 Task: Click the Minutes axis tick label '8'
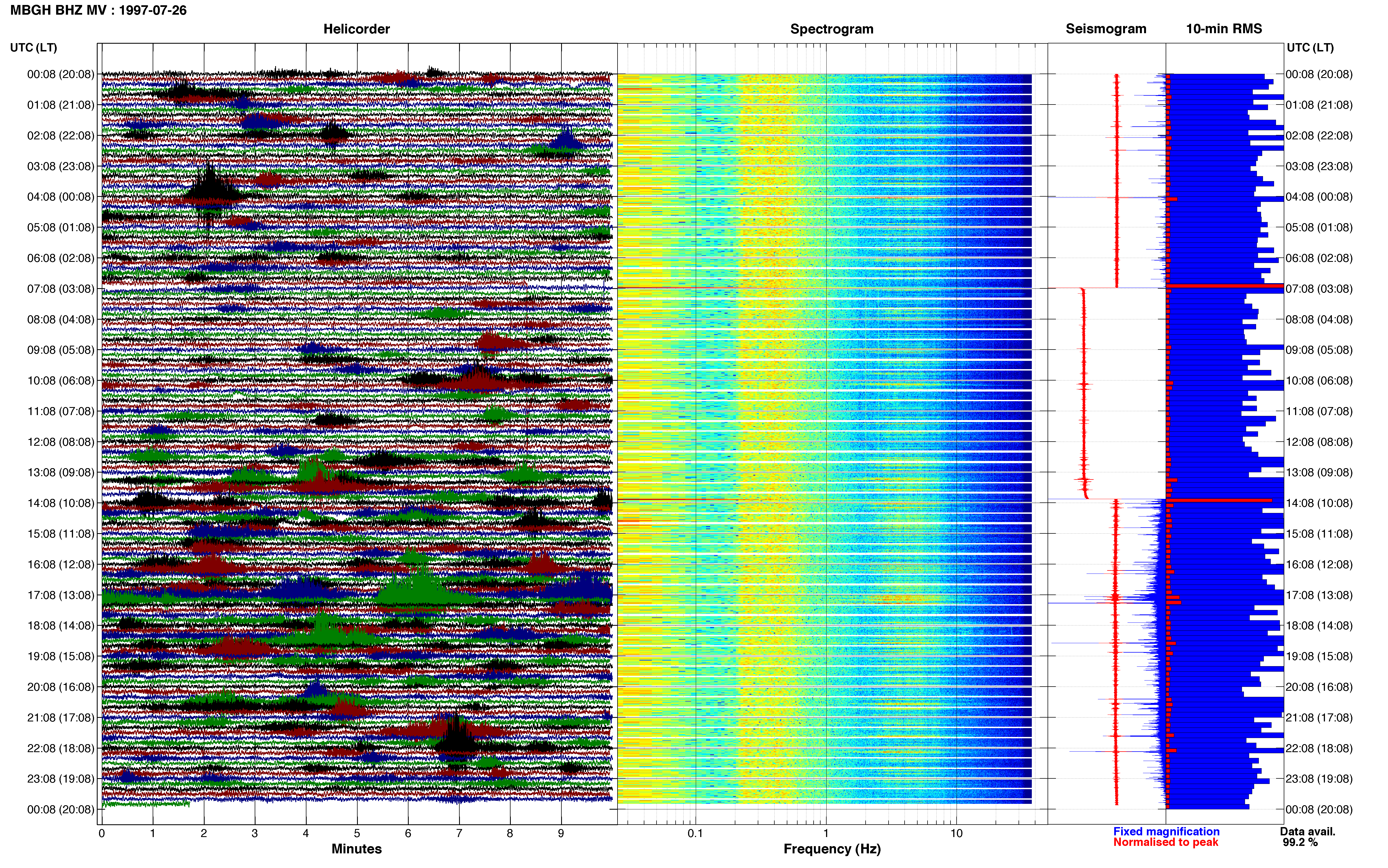click(510, 833)
